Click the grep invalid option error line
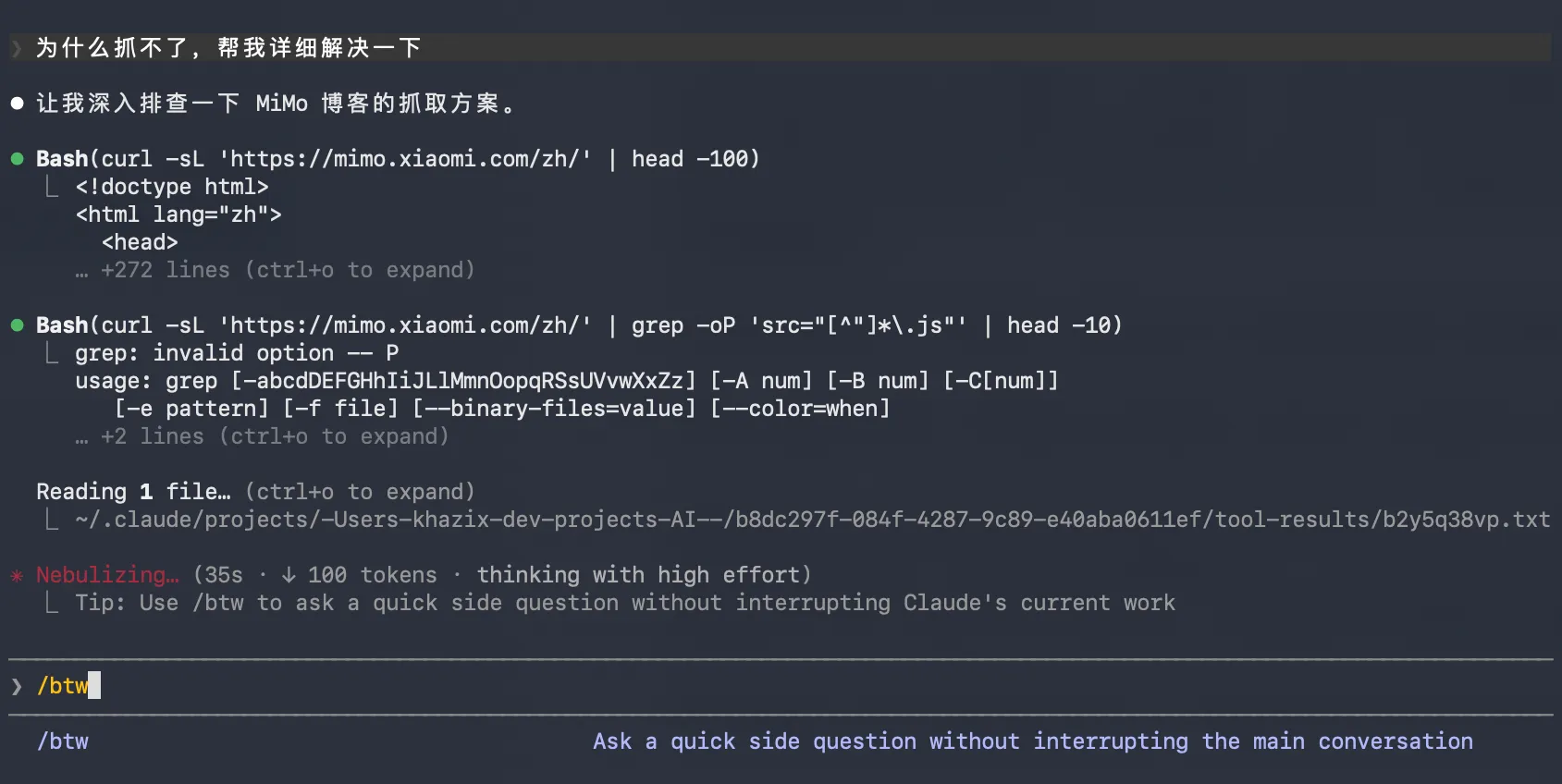 237,353
